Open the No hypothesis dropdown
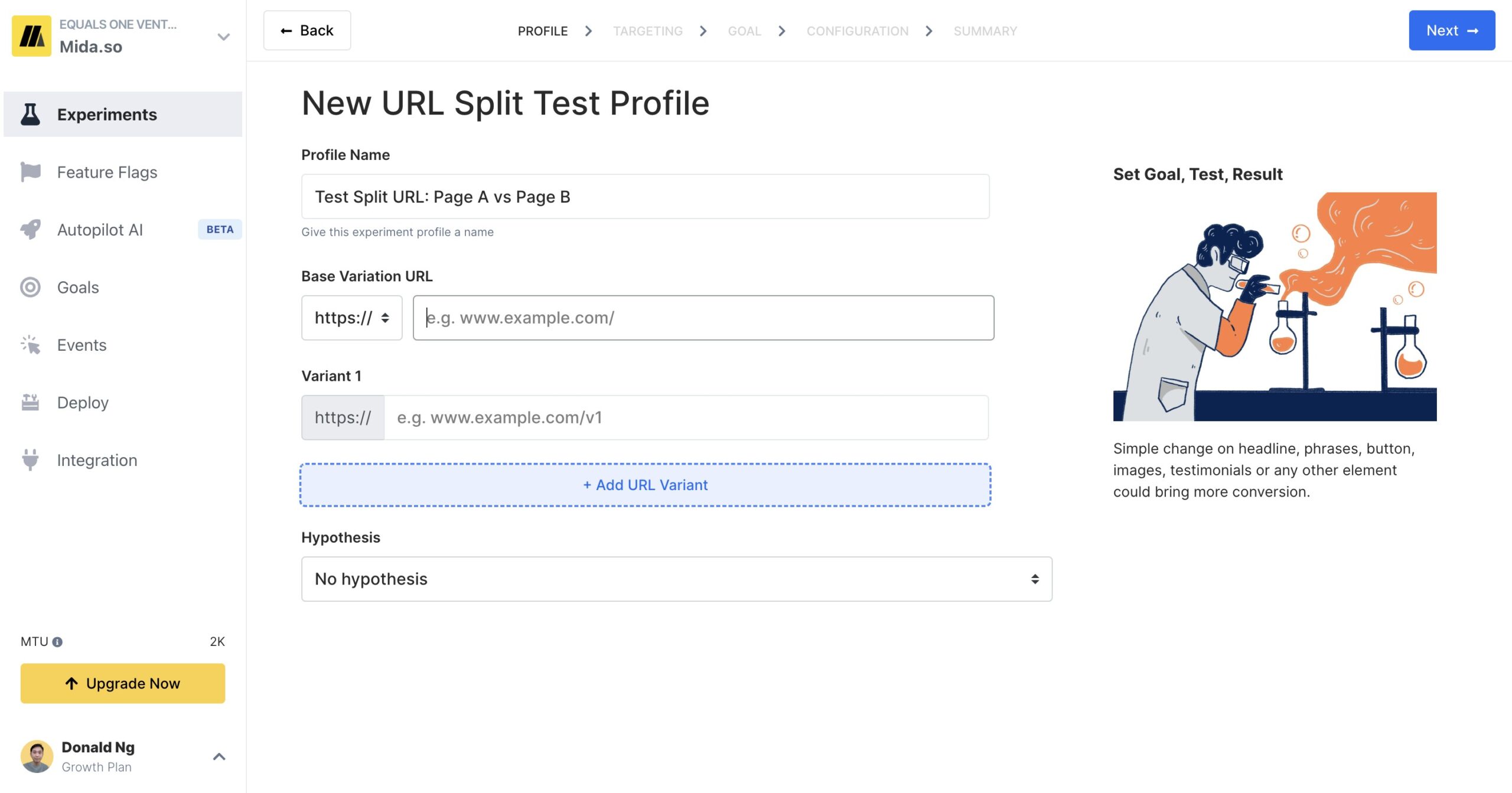1512x793 pixels. 676,579
